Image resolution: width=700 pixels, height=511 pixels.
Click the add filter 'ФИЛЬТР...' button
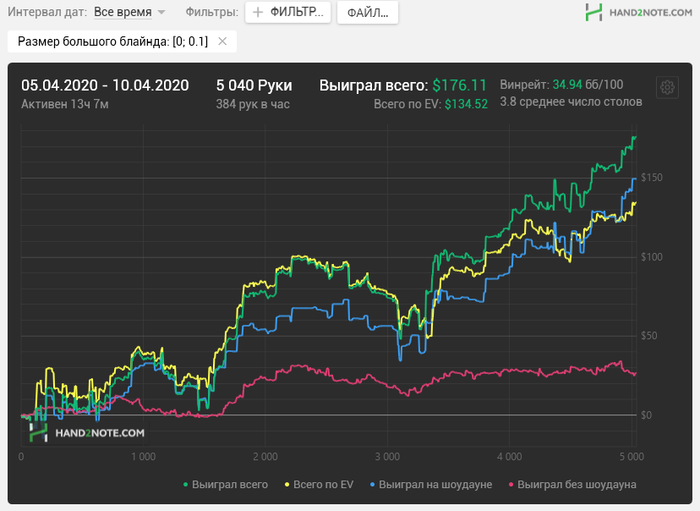288,12
